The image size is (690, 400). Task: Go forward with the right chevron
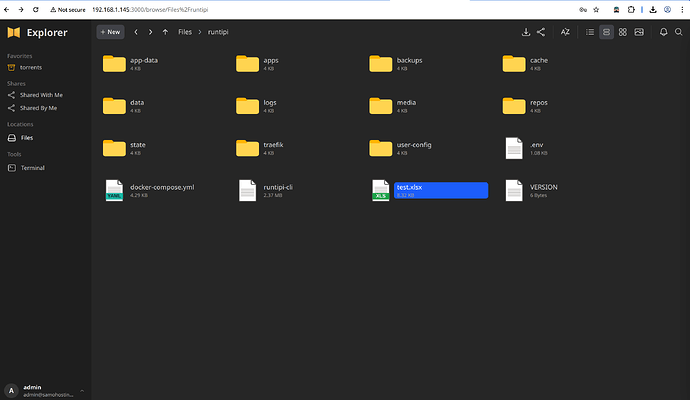click(x=150, y=32)
